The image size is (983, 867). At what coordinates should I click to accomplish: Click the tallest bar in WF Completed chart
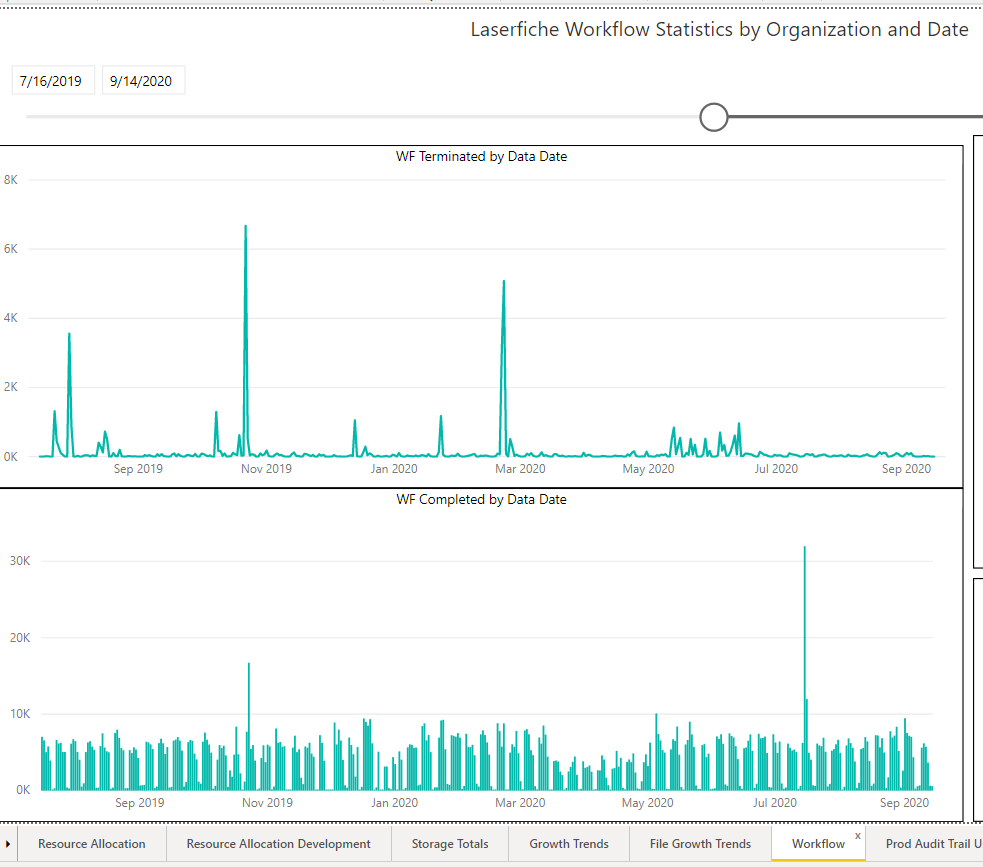pyautogui.click(x=804, y=550)
